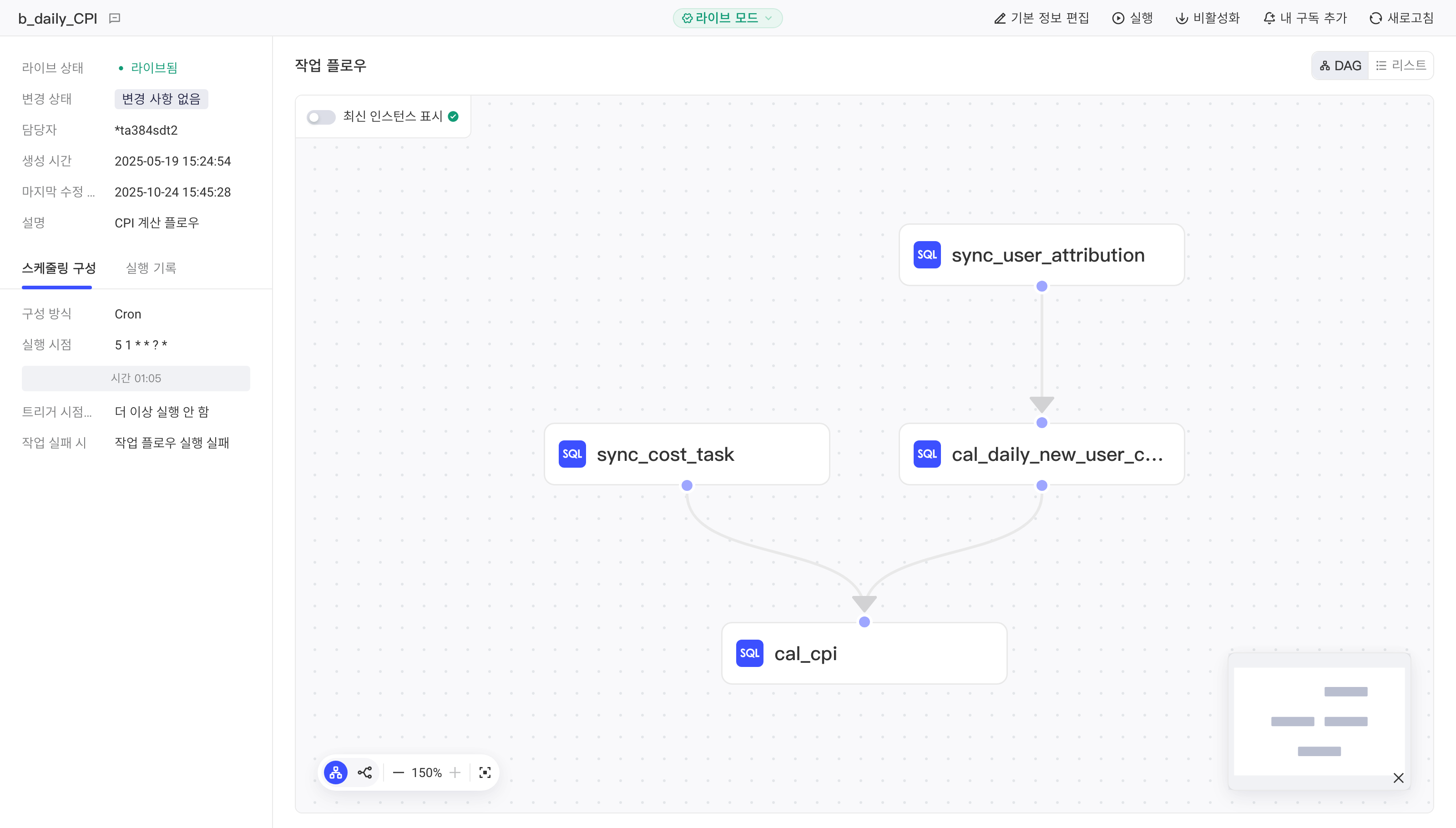Screen dimensions: 1456x828
Task: Select the hierarchical layout icon
Action: (x=336, y=772)
